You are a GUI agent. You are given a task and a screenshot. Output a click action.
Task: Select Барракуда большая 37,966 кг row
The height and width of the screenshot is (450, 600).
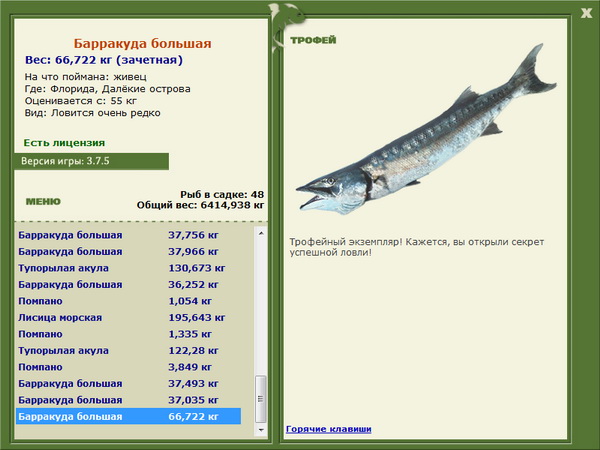pyautogui.click(x=128, y=251)
